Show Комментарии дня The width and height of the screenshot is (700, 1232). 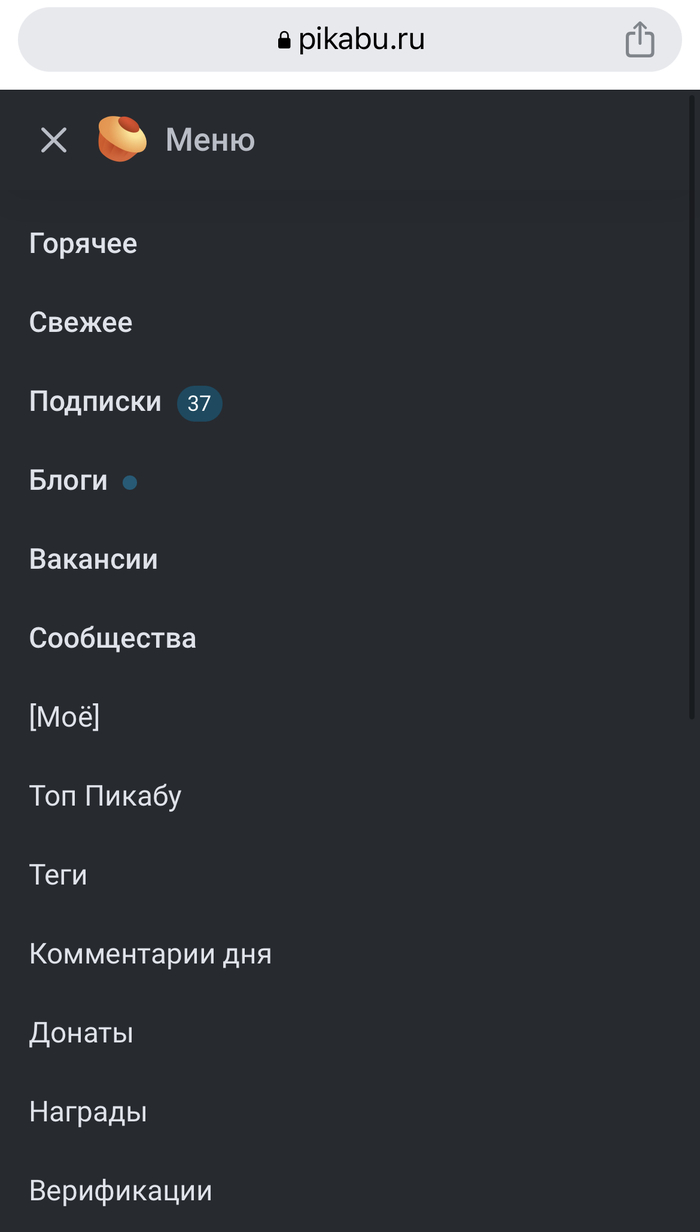(x=150, y=955)
